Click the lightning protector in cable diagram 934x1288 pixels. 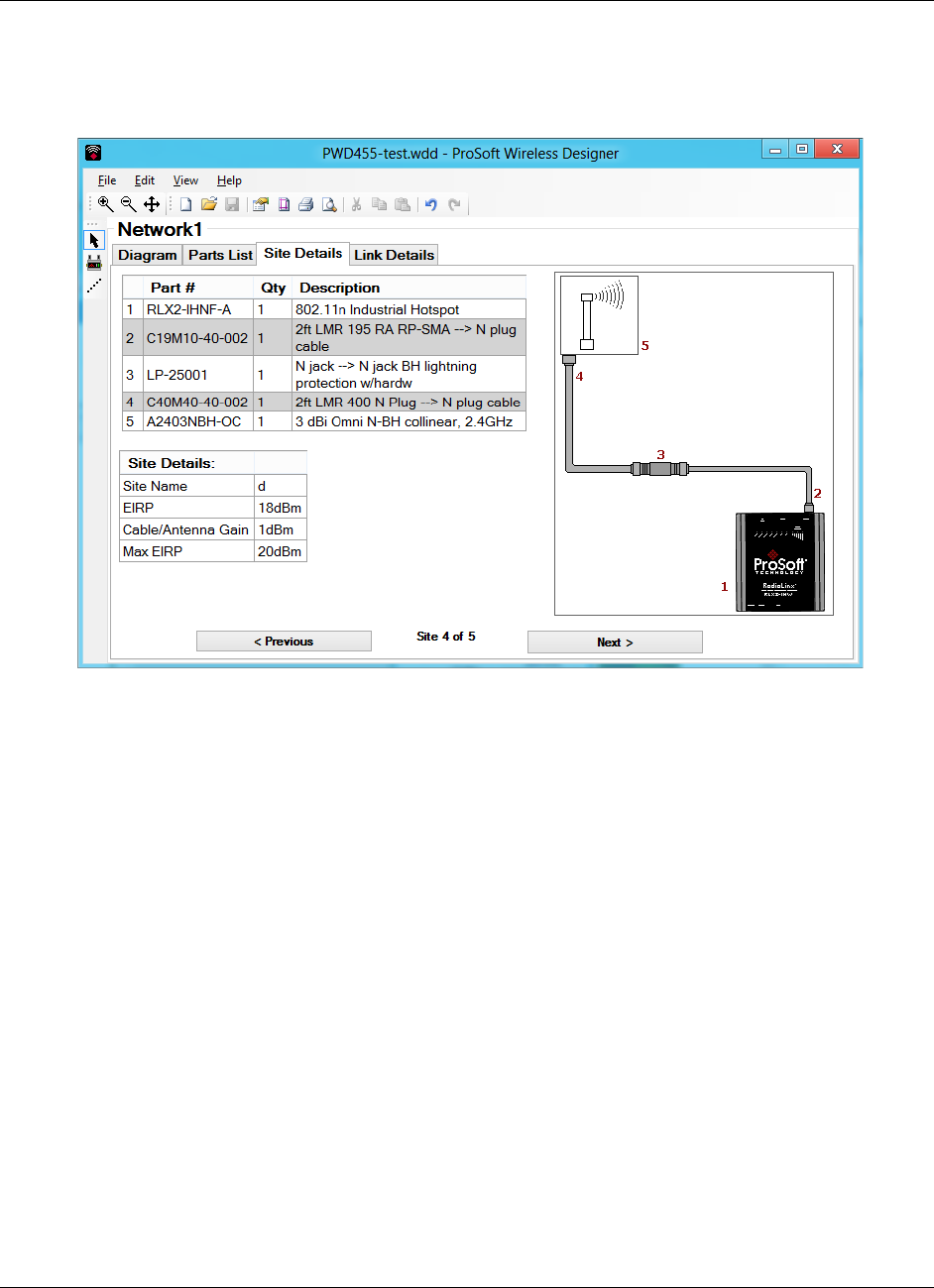point(660,468)
